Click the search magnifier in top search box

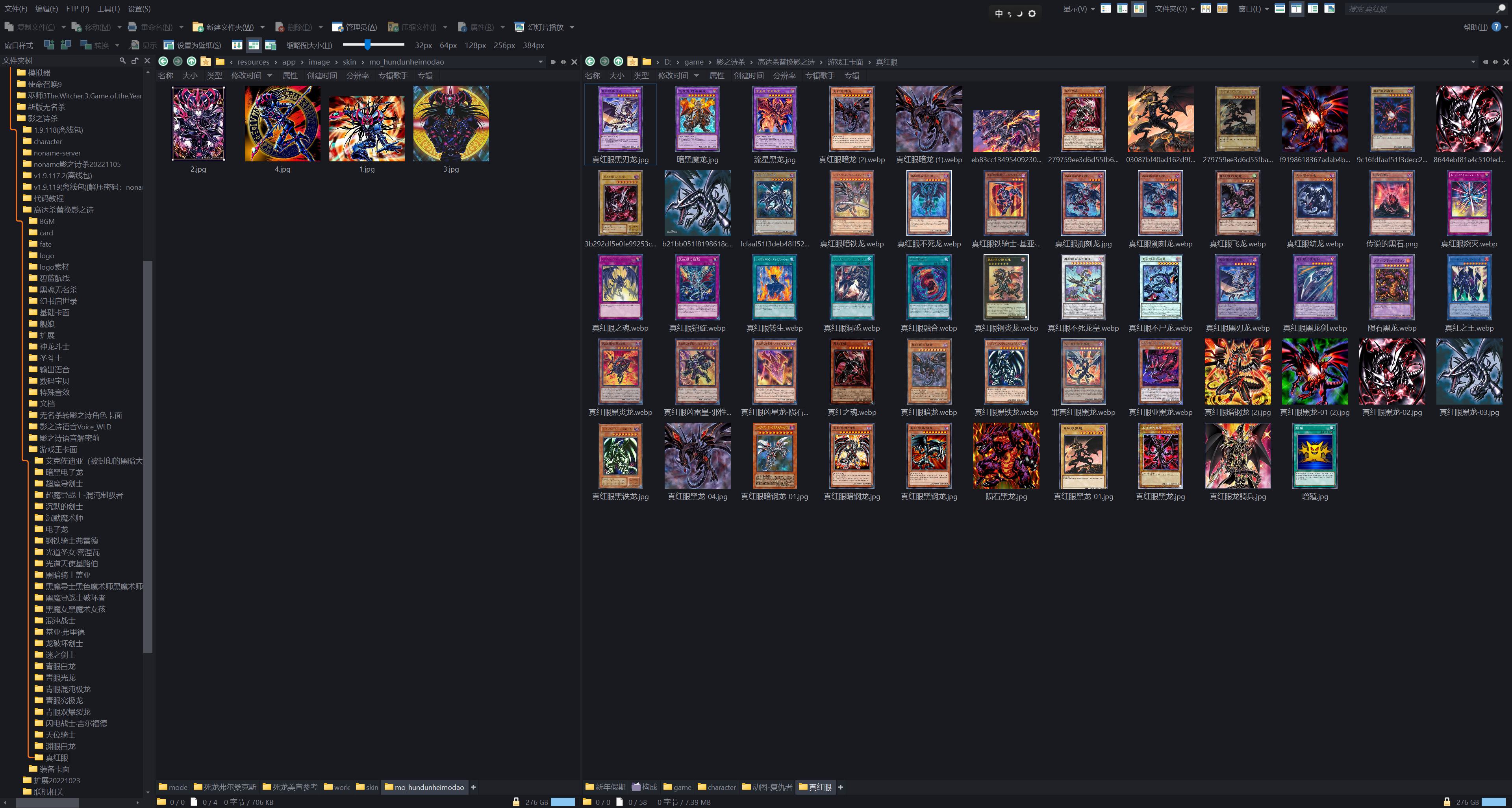click(x=1501, y=9)
